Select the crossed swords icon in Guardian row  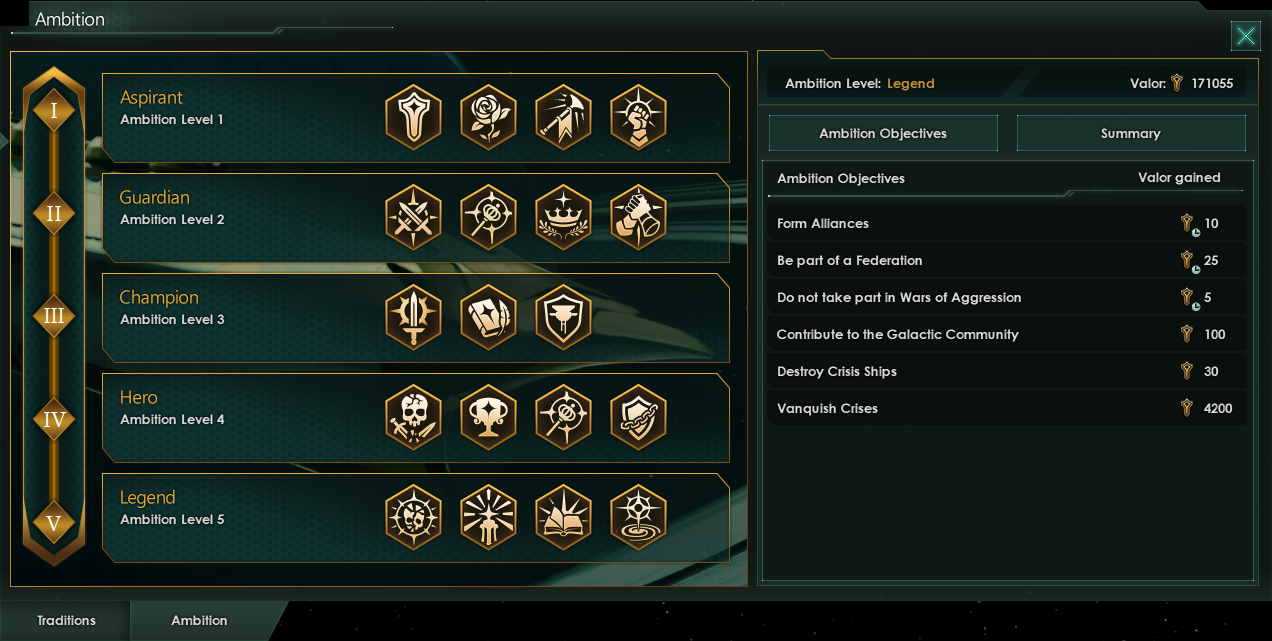click(x=413, y=217)
